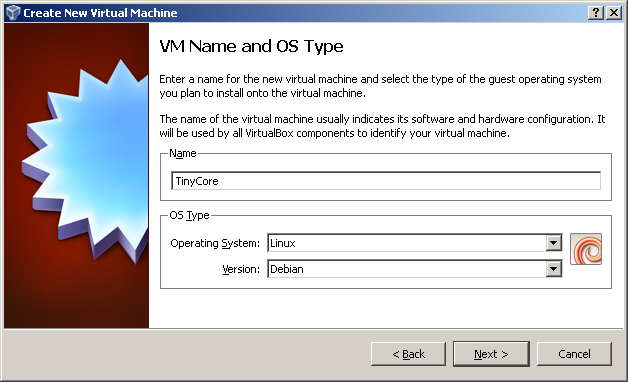Expand the Operating System dropdown arrow
The image size is (628, 382).
pos(554,243)
